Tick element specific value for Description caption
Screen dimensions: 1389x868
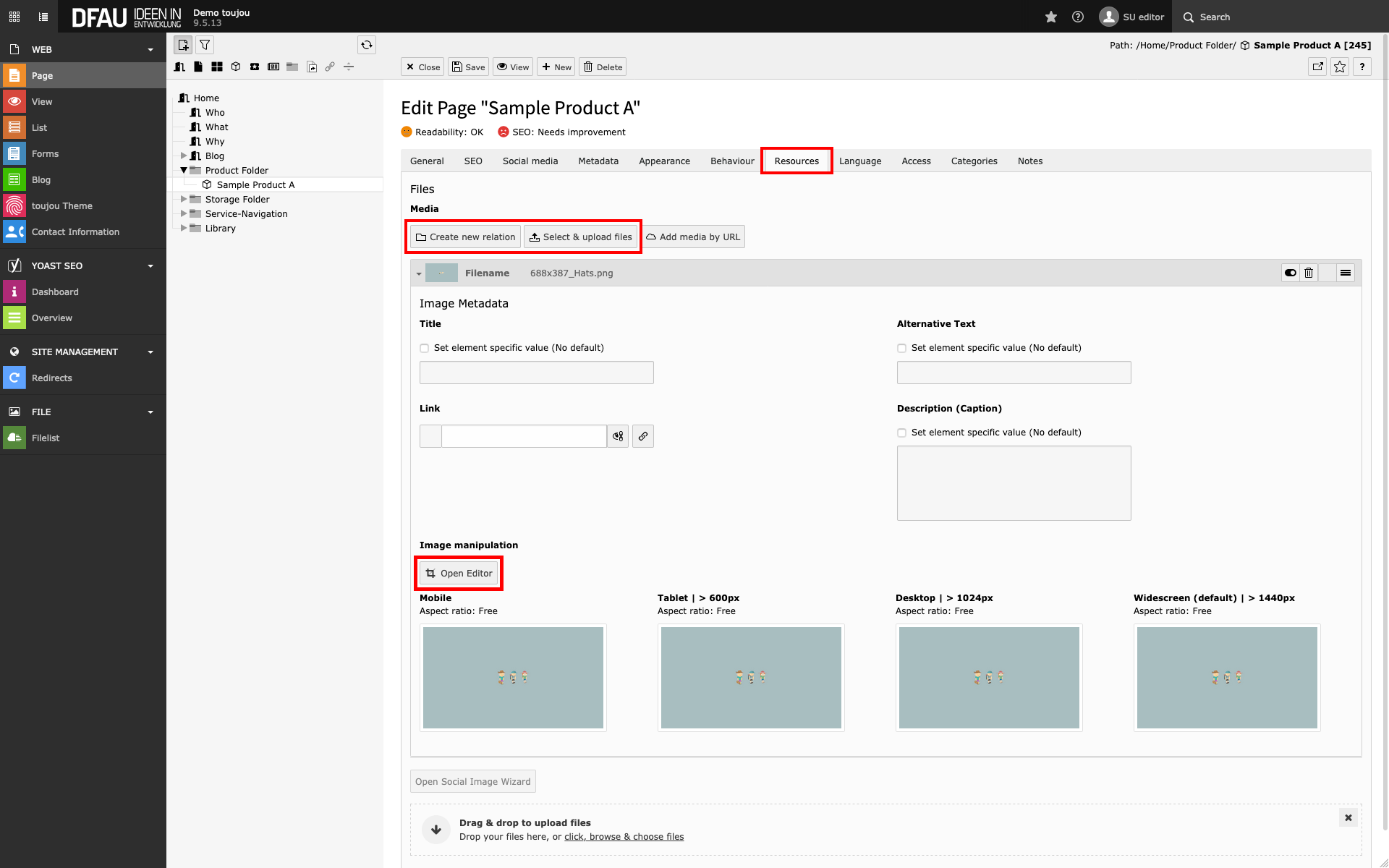coord(901,433)
